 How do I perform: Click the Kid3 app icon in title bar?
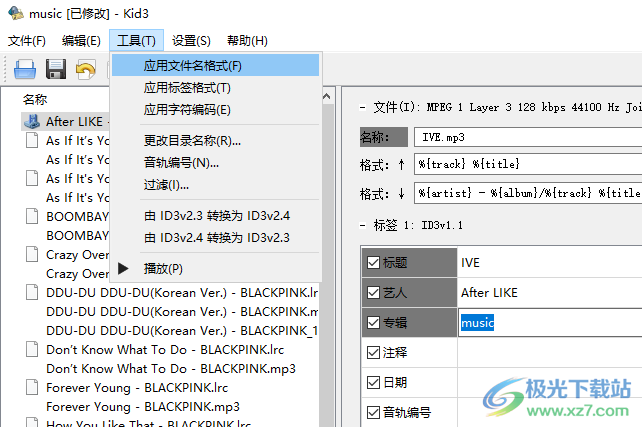(12, 13)
